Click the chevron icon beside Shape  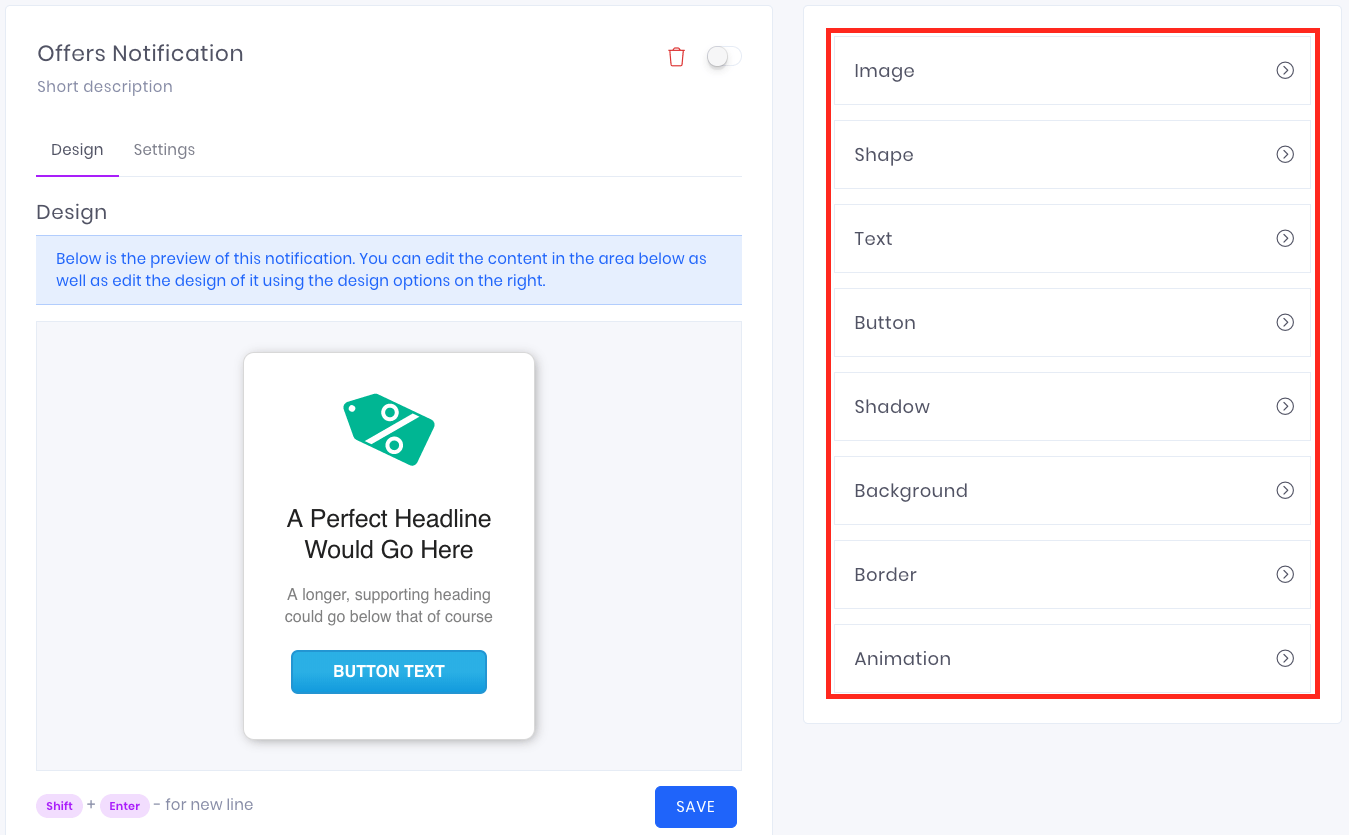pos(1284,154)
